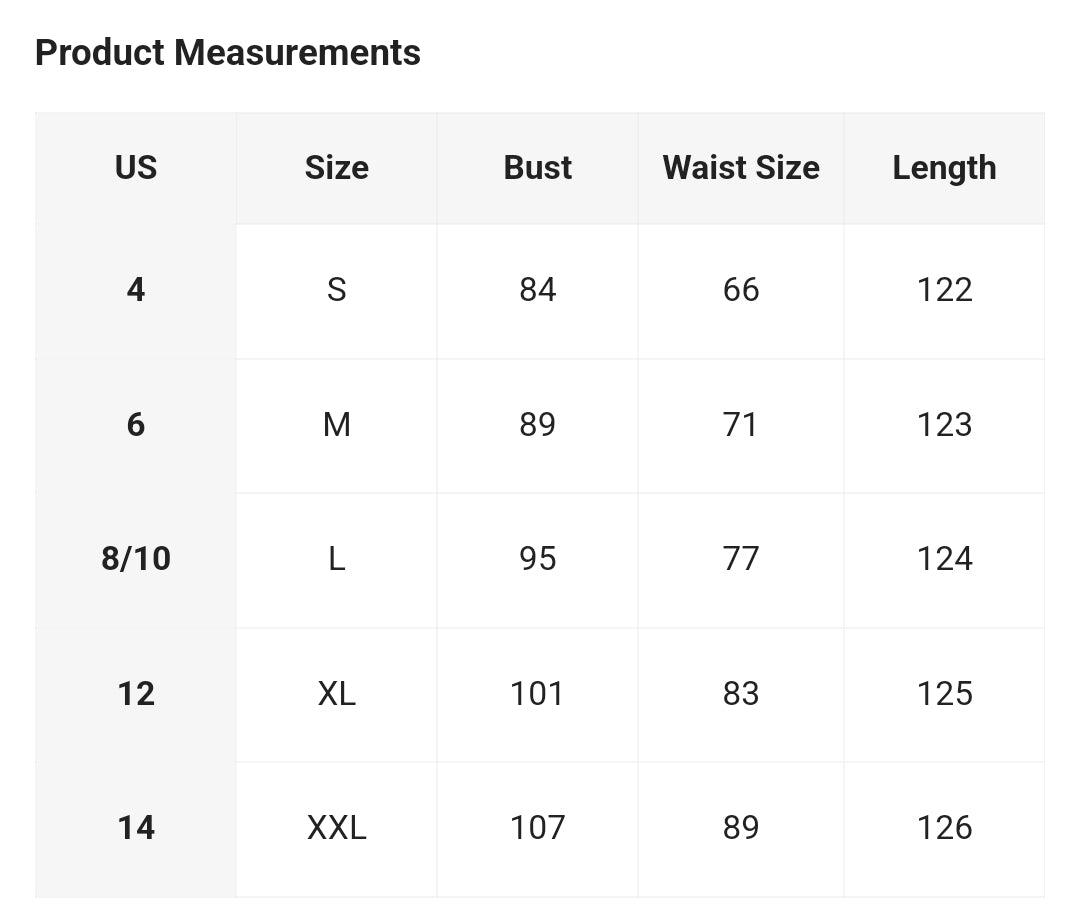Select waist value 66
Viewport: 1080px width, 911px height.
click(x=741, y=291)
